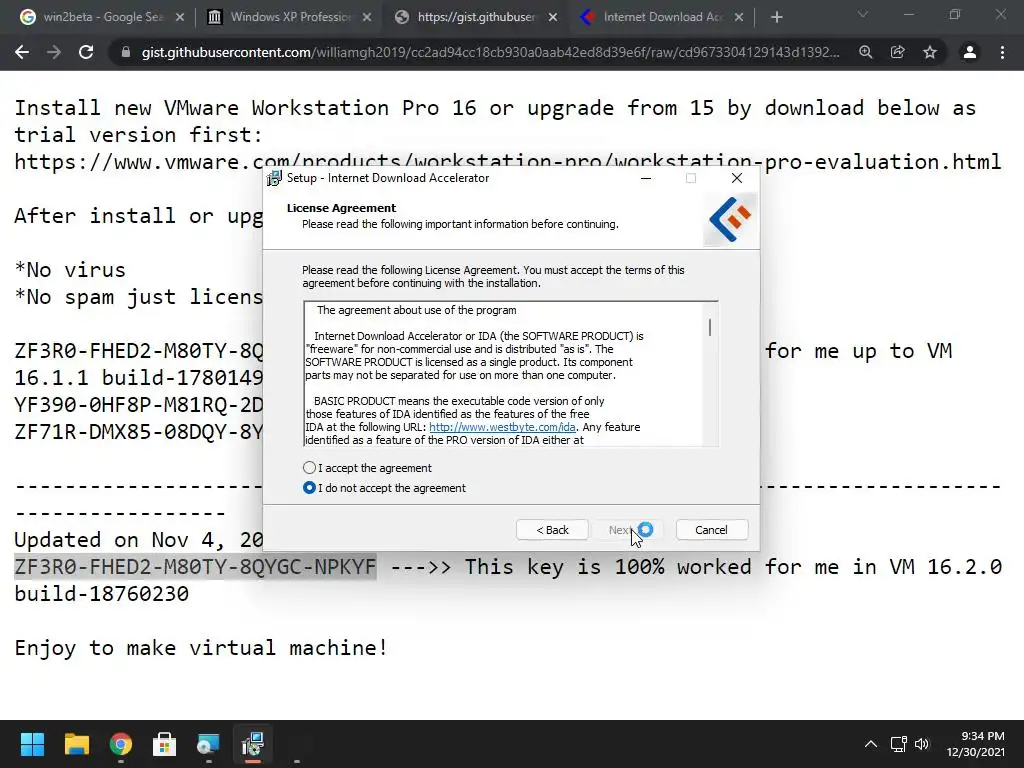Show hidden system tray icons
Viewport: 1024px width, 768px height.
871,744
